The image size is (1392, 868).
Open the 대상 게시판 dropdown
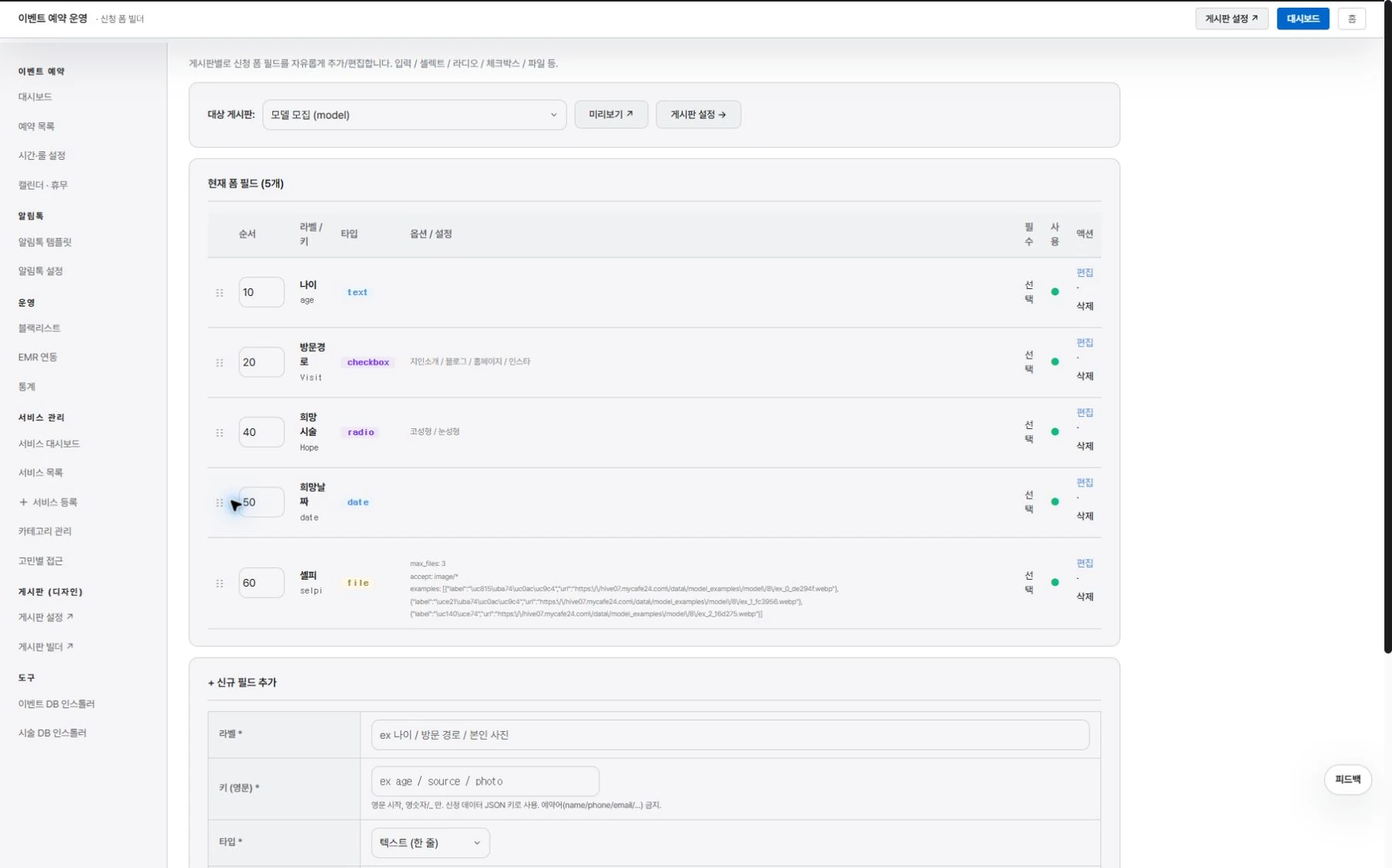click(x=415, y=114)
